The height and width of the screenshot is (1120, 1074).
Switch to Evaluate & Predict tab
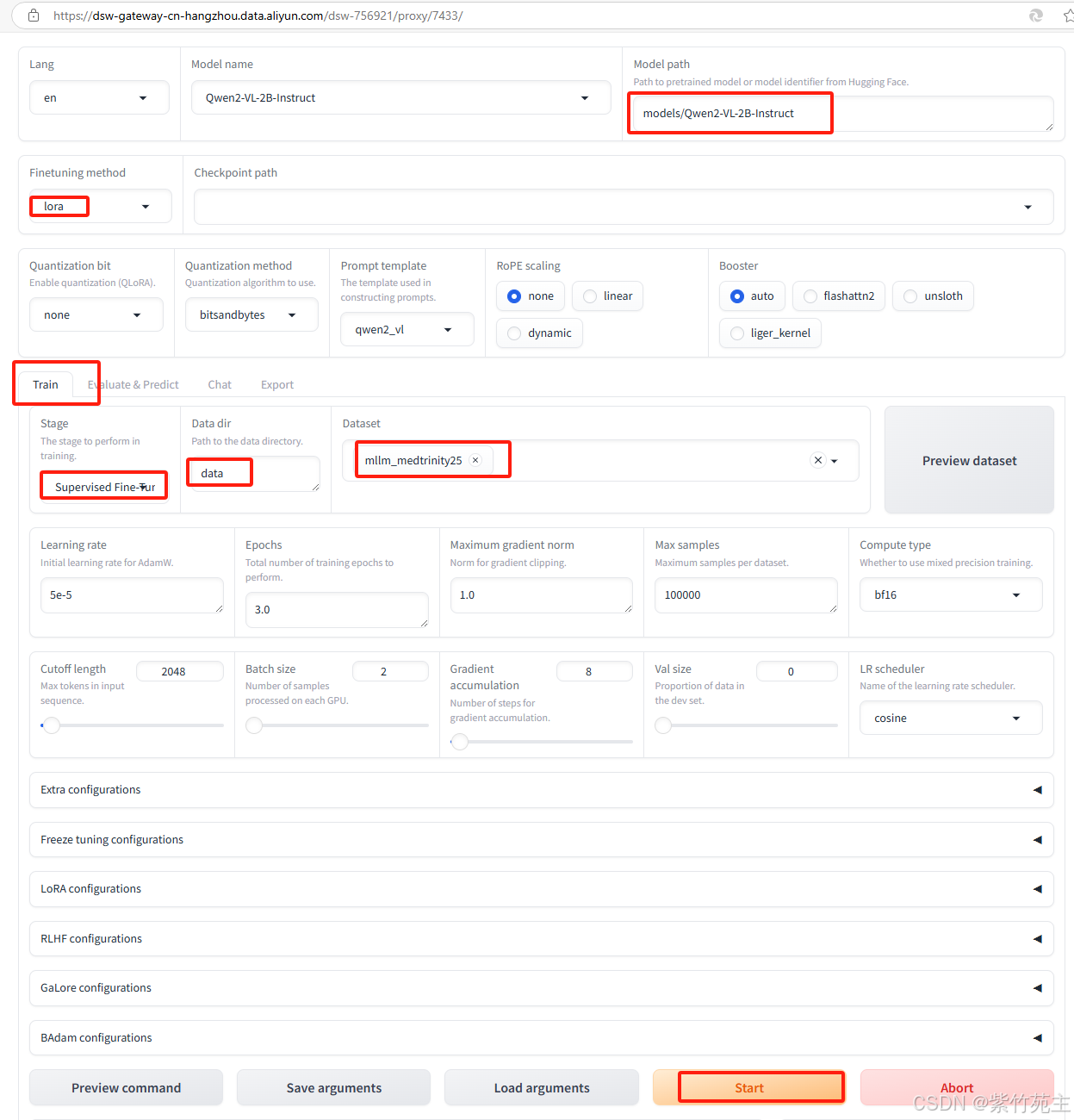pyautogui.click(x=133, y=385)
